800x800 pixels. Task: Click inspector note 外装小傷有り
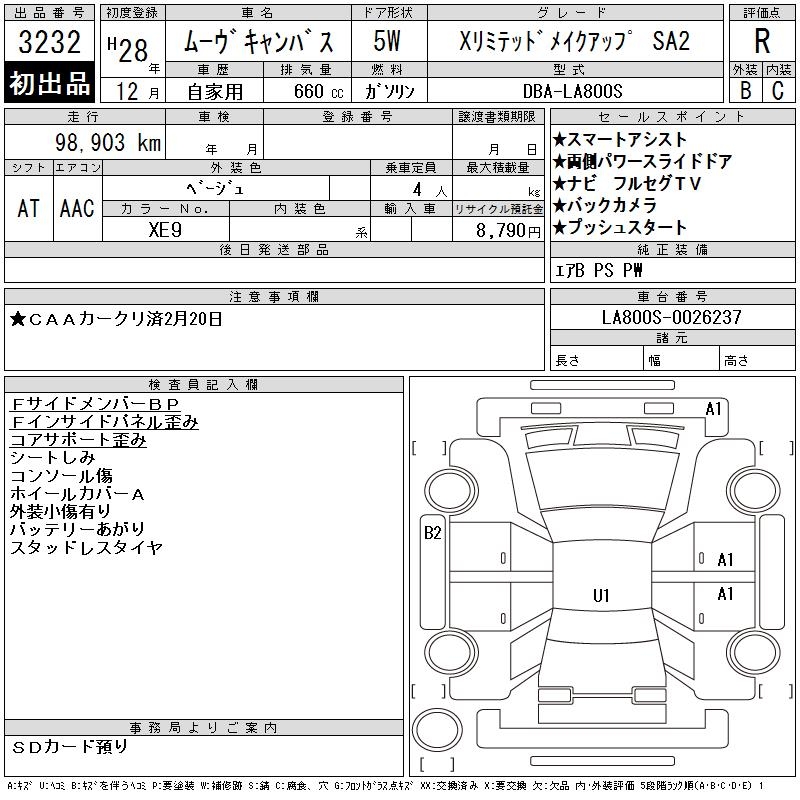click(x=60, y=512)
